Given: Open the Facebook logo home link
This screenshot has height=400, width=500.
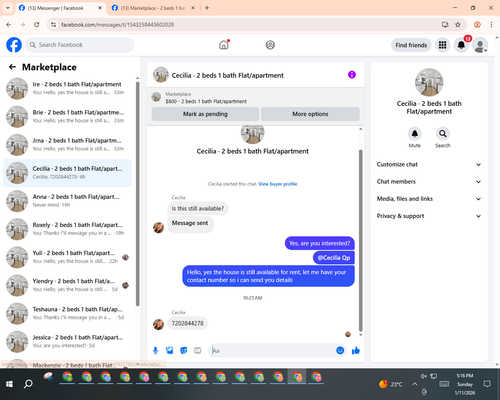Looking at the screenshot, I should click(x=14, y=45).
